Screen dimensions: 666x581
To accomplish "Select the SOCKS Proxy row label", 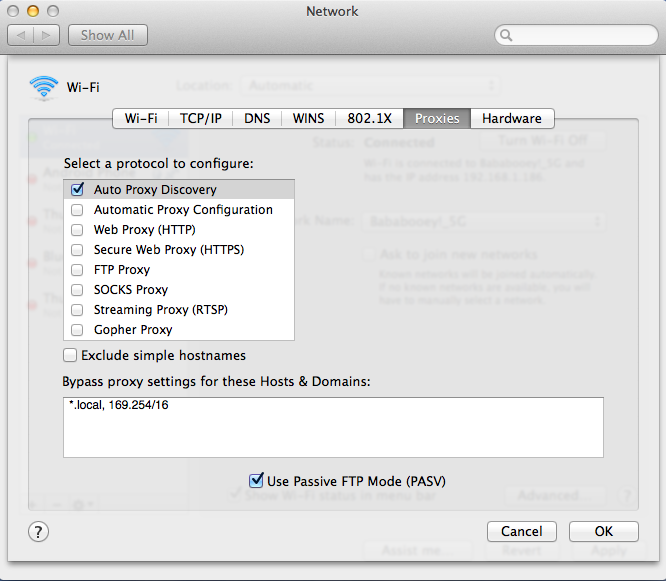I will (x=131, y=290).
